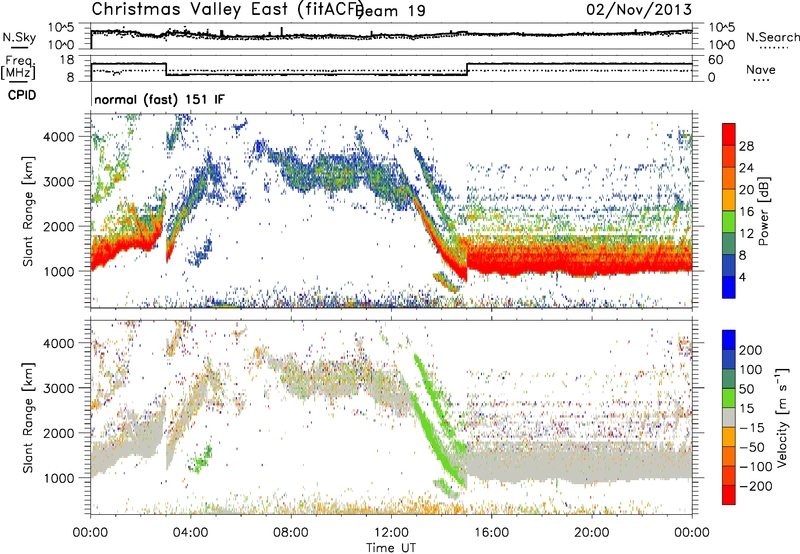Click the '08:00' time axis tick label
Image resolution: width=800 pixels, height=554 pixels.
click(291, 533)
